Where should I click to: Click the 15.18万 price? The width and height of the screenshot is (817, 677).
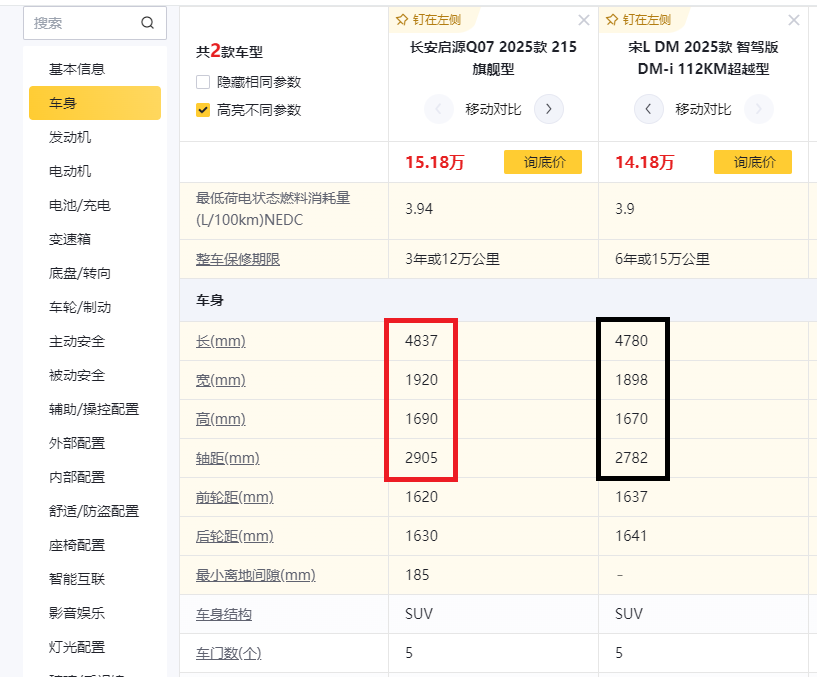435,162
